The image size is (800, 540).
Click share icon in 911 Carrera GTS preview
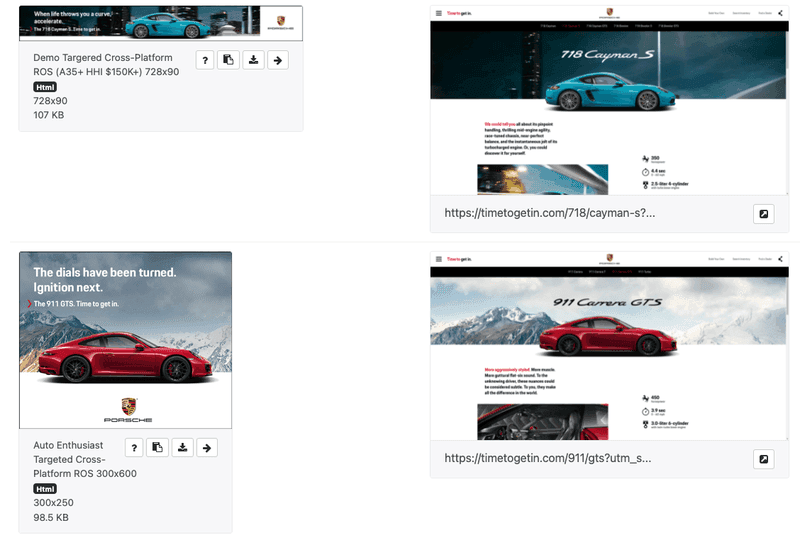[780, 259]
